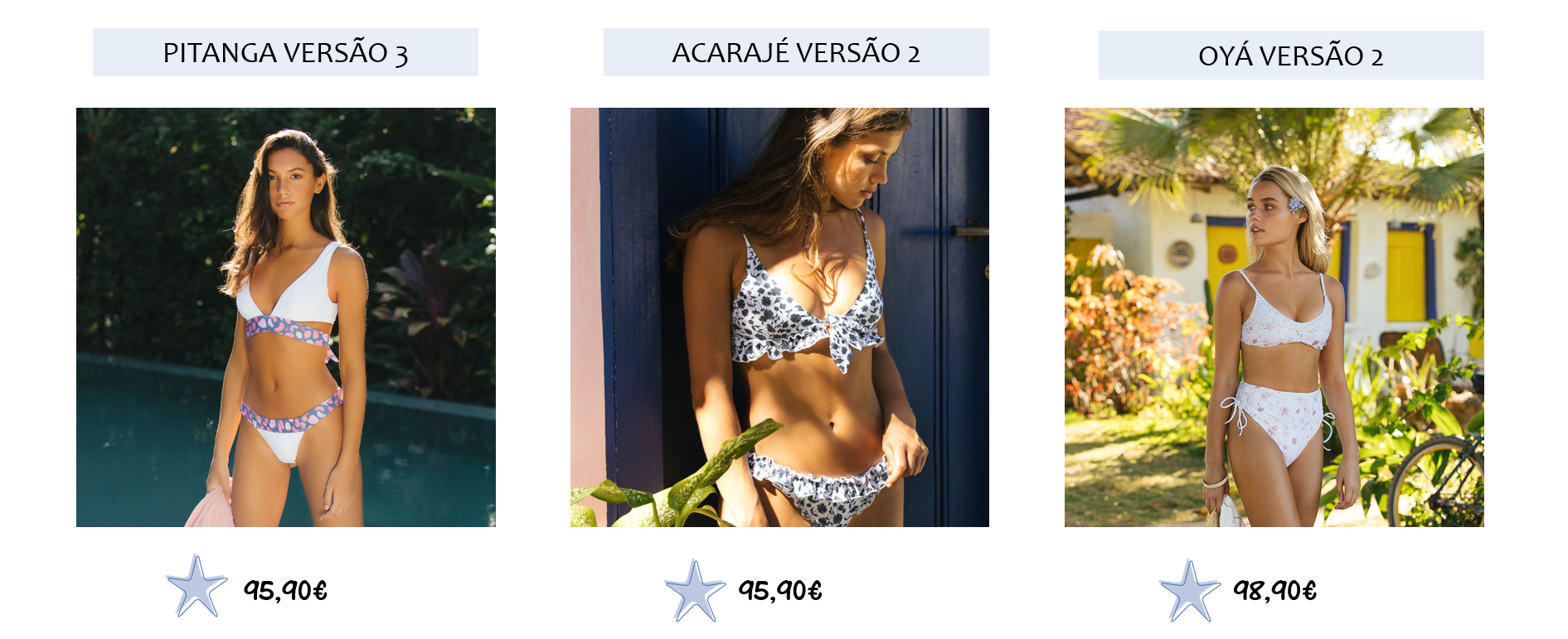Screen dimensions: 1568x639
Task: Click the 95,90€ price under Acarajé
Action: coord(780,591)
